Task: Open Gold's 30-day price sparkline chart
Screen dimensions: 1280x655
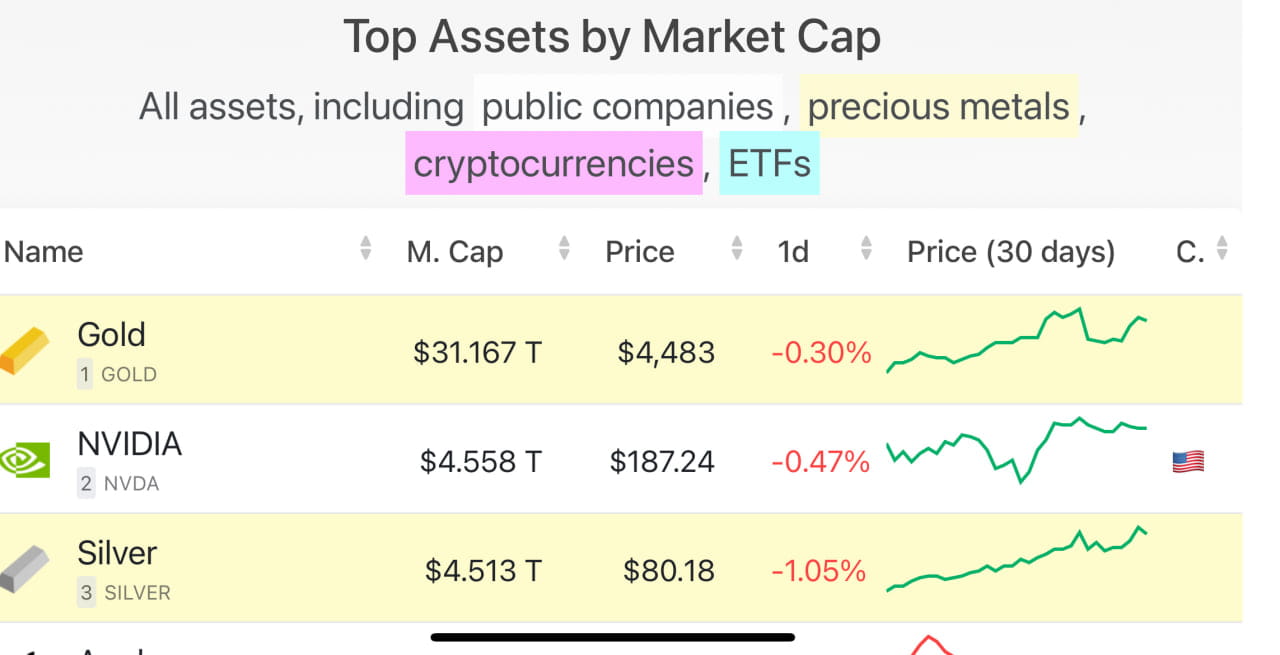Action: pos(1015,345)
